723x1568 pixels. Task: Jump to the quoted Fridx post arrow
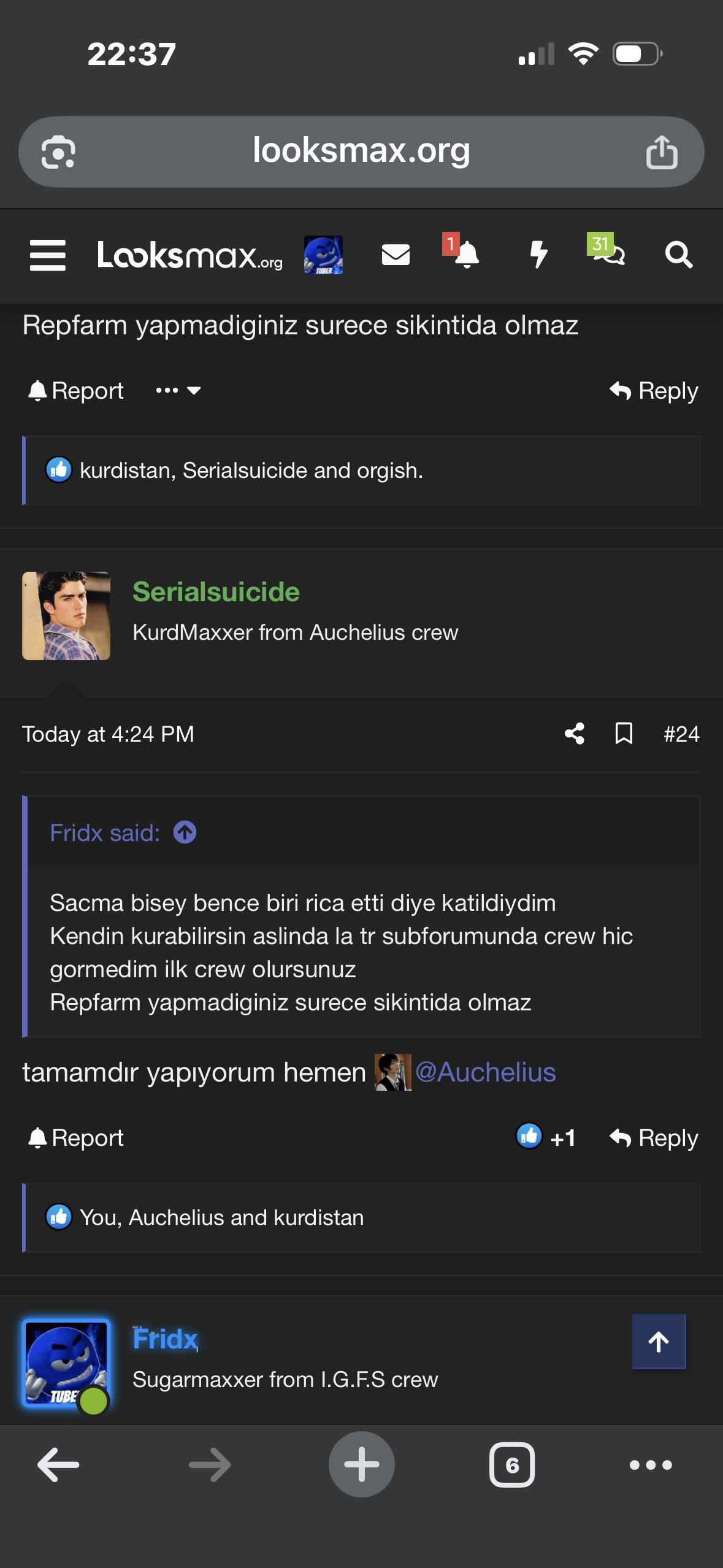[x=185, y=832]
